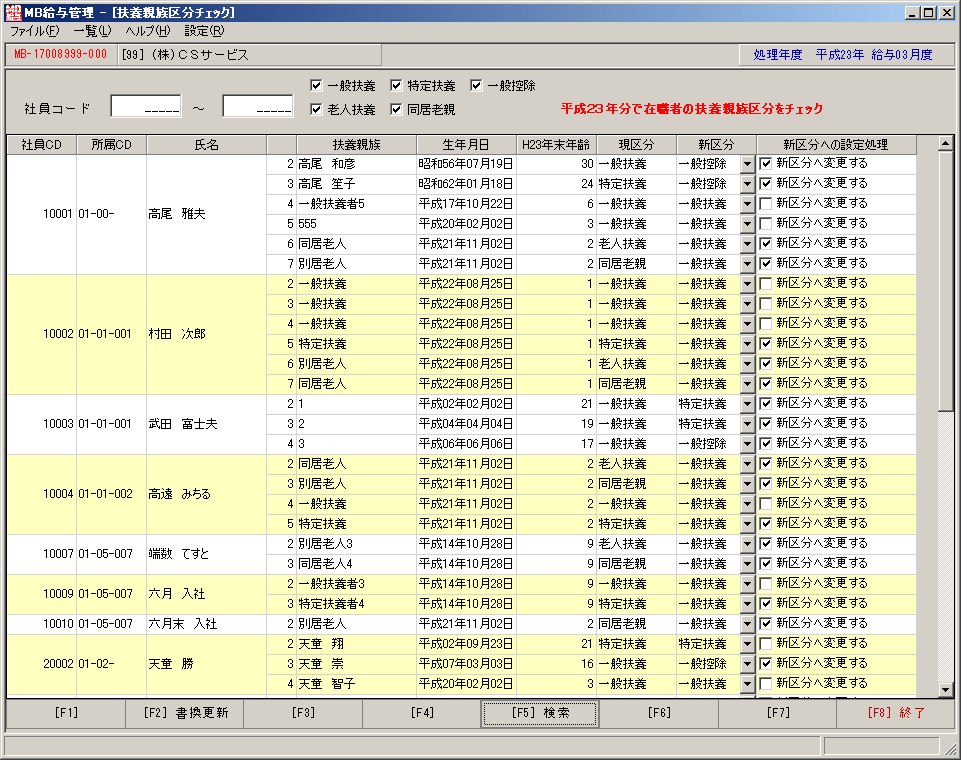
Task: Open the ヘルプ(H) menu
Action: click(148, 31)
